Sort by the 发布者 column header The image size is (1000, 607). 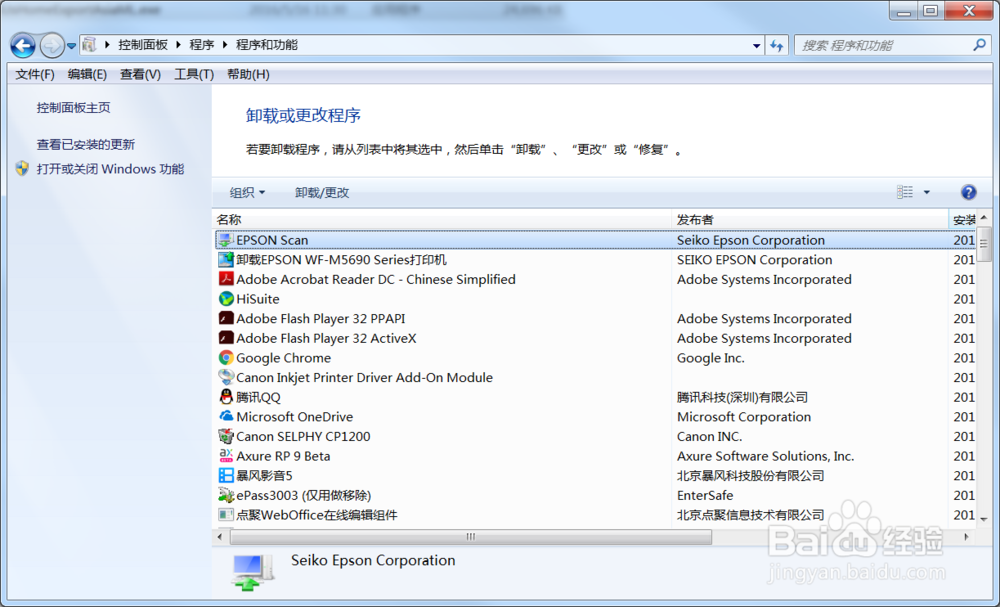tap(811, 220)
